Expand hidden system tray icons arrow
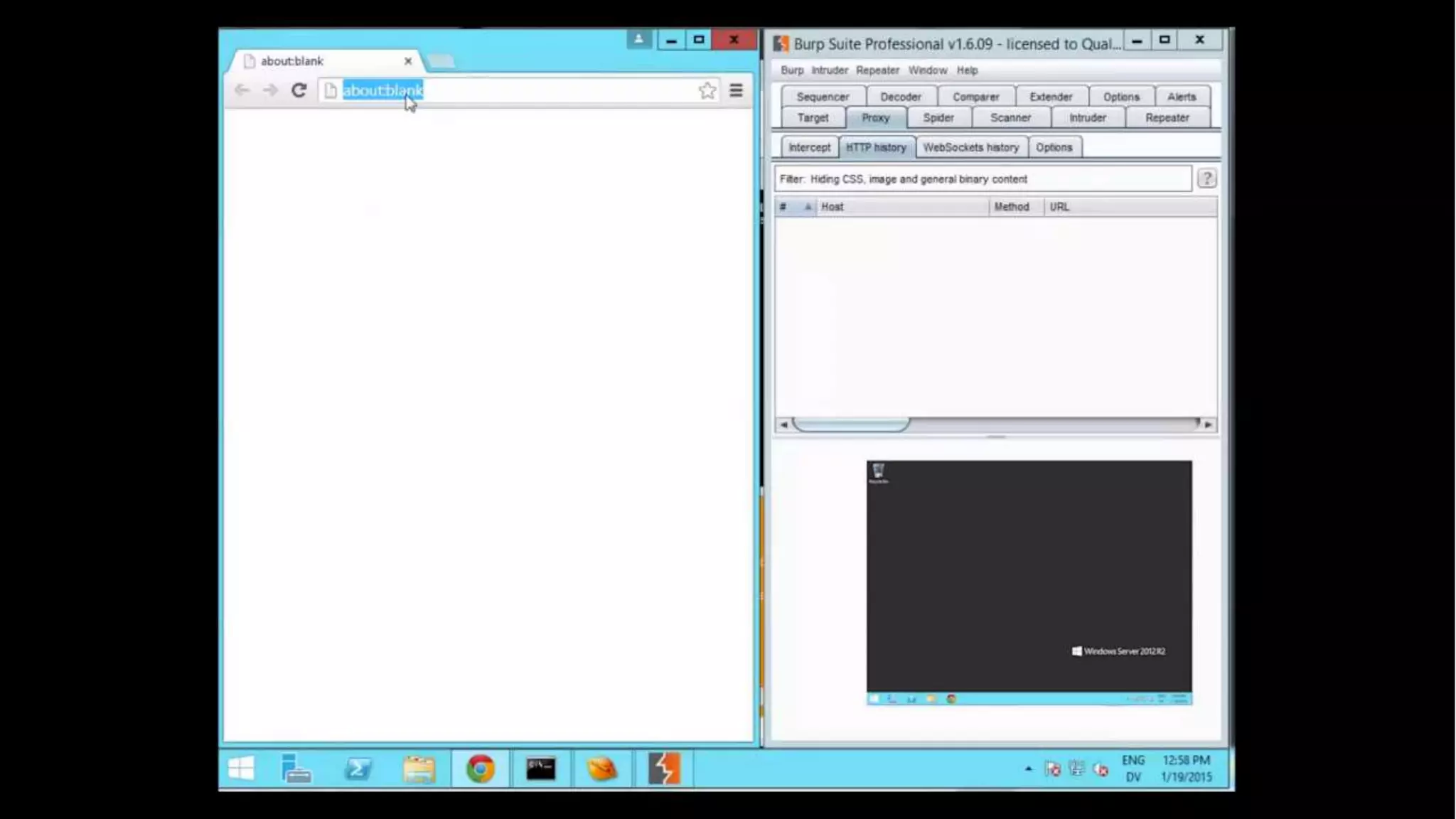The width and height of the screenshot is (1456, 819). click(x=1028, y=769)
